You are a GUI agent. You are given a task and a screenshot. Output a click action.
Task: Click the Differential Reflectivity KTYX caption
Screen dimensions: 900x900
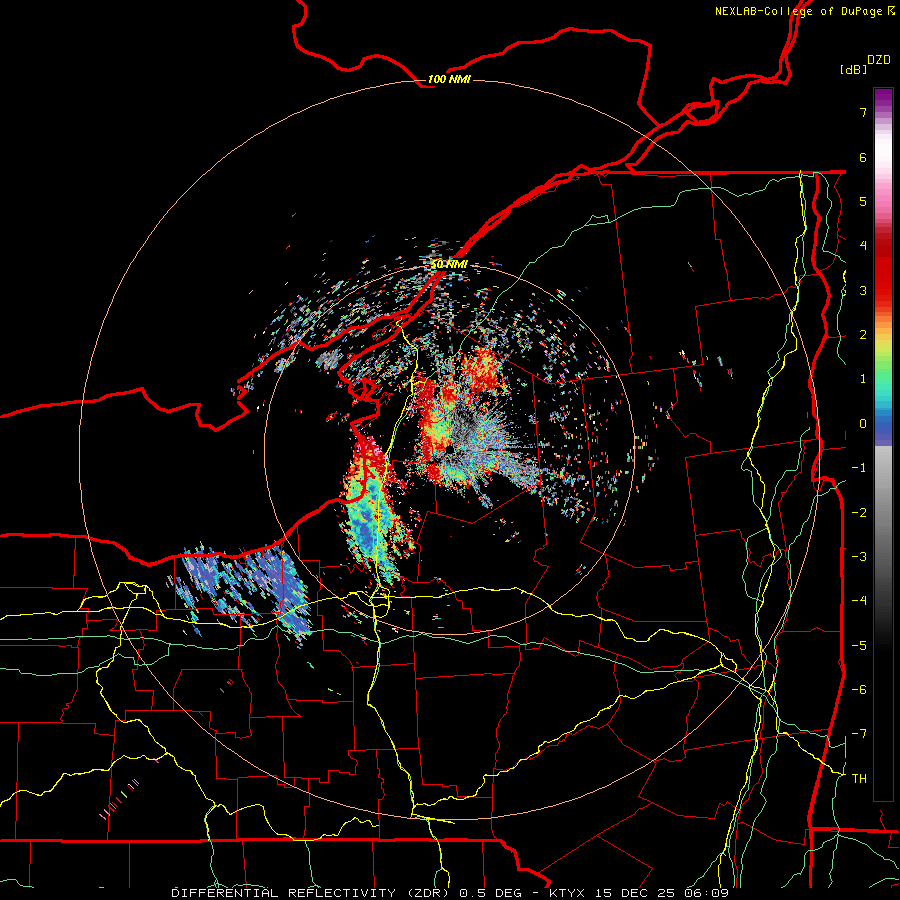tap(450, 893)
